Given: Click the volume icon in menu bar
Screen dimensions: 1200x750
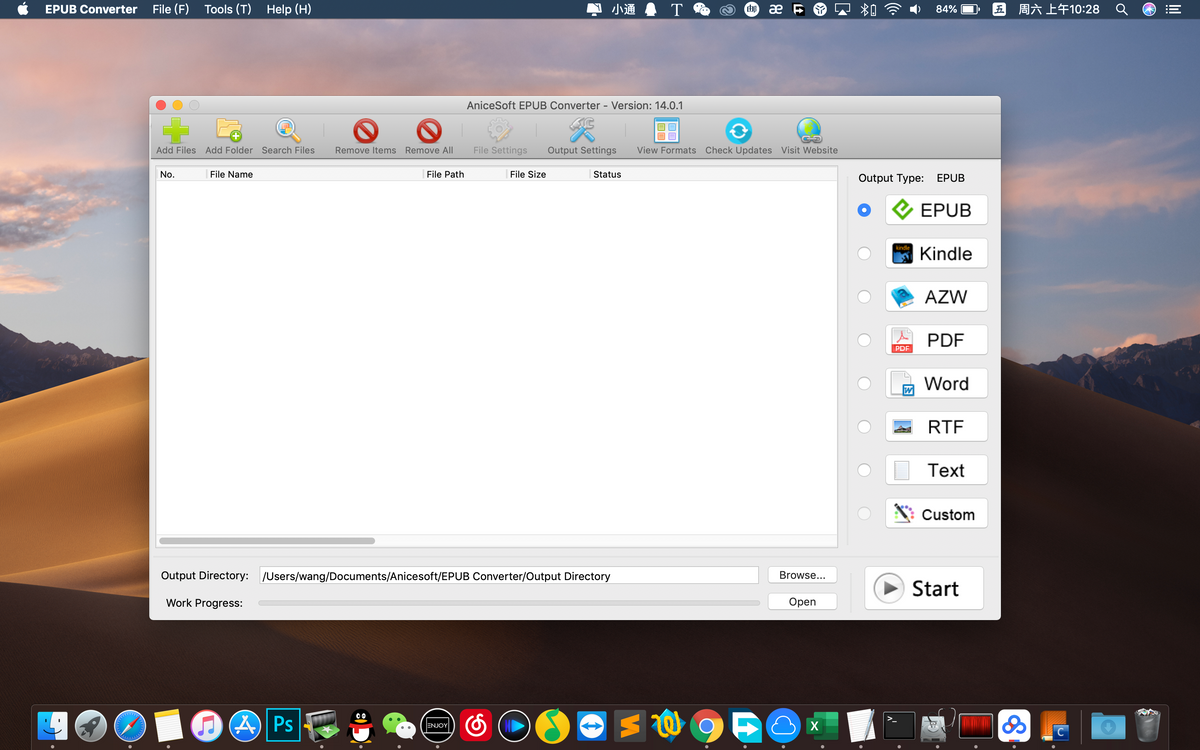Looking at the screenshot, I should click(915, 9).
